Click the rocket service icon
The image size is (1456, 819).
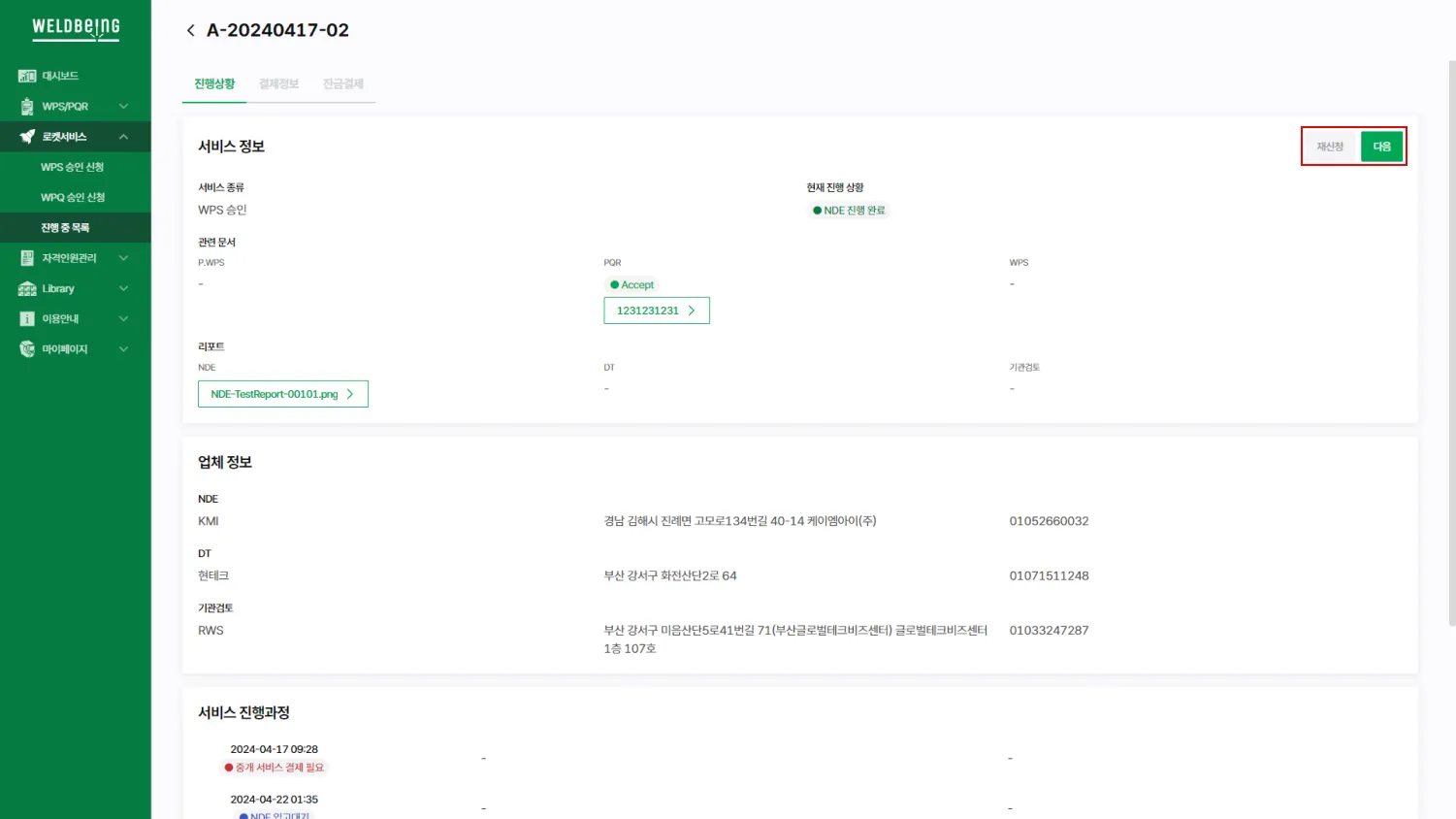(27, 137)
